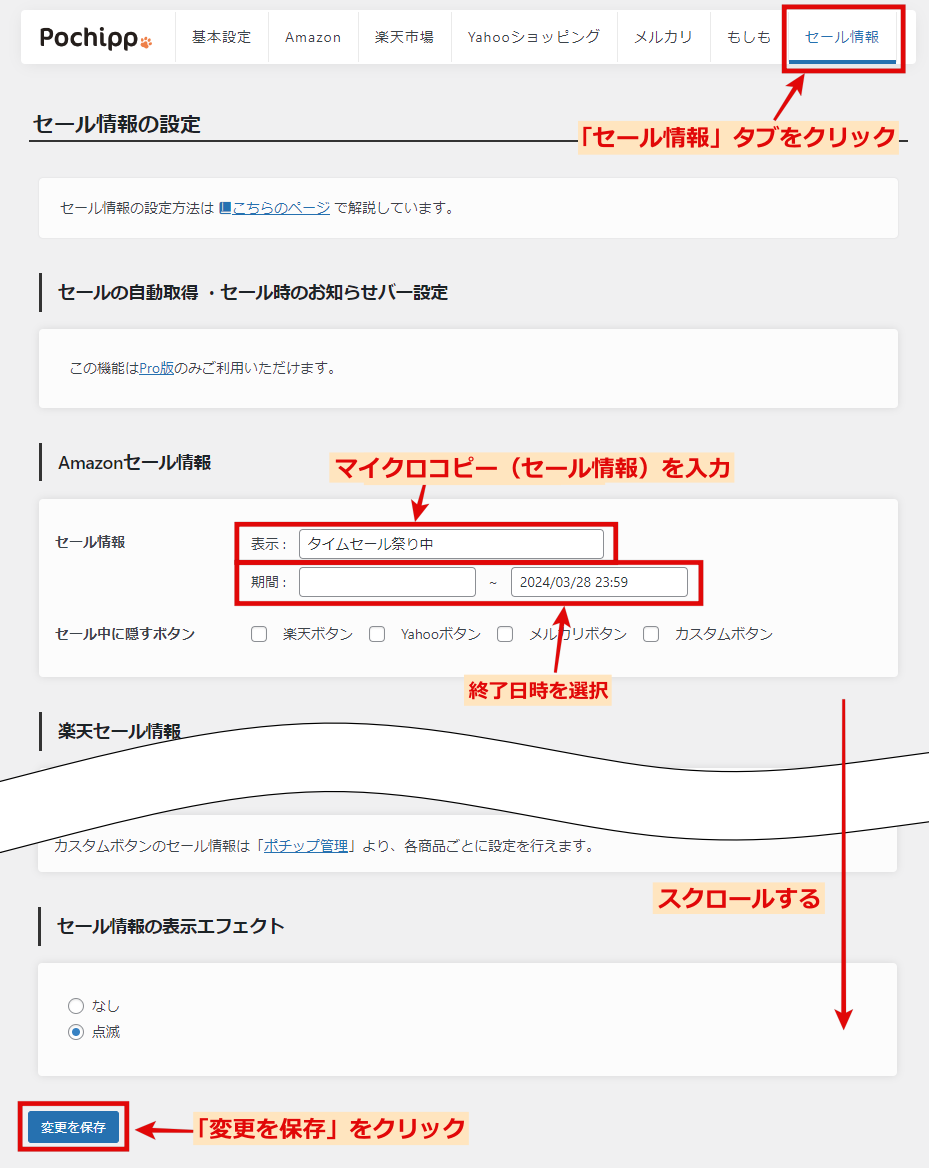Viewport: 929px width, 1168px height.
Task: Click the end date field 2024/03/28 23:59
Action: pyautogui.click(x=599, y=582)
